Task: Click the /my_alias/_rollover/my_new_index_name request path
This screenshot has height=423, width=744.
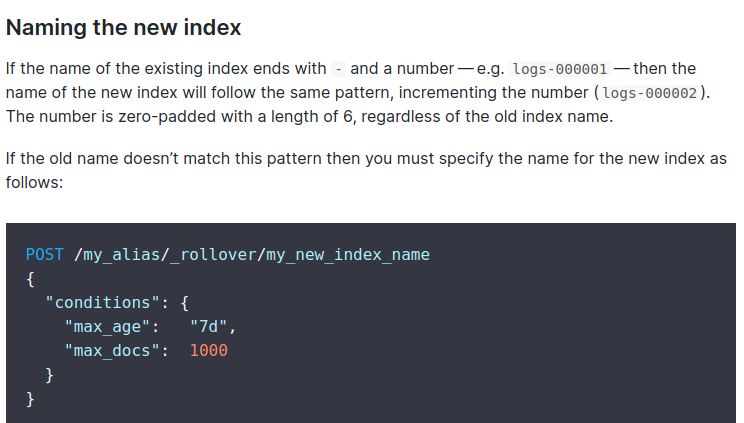Action: click(x=252, y=255)
